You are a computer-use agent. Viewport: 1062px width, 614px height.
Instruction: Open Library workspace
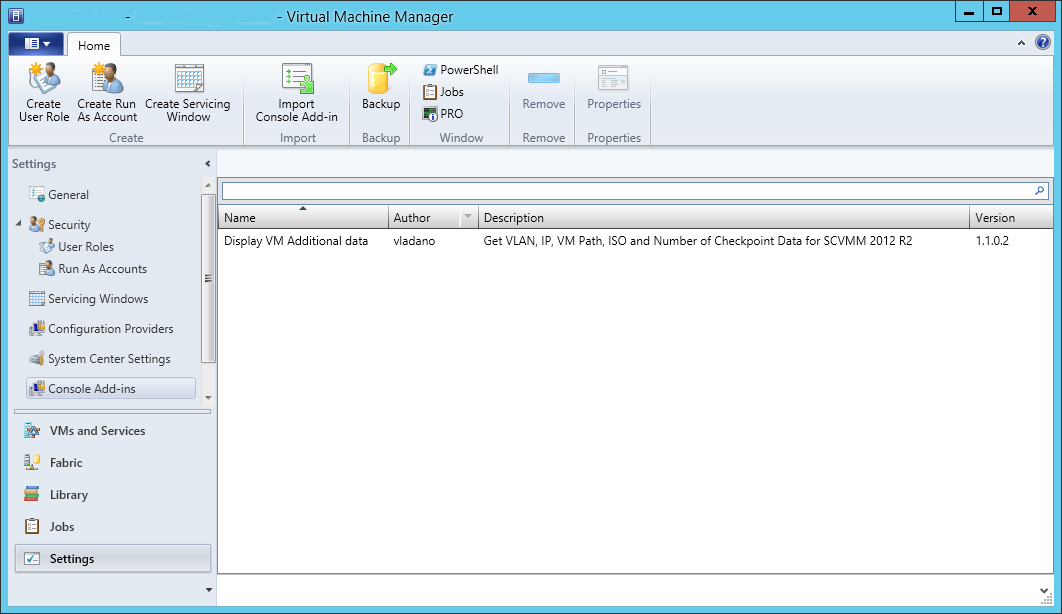(x=112, y=495)
